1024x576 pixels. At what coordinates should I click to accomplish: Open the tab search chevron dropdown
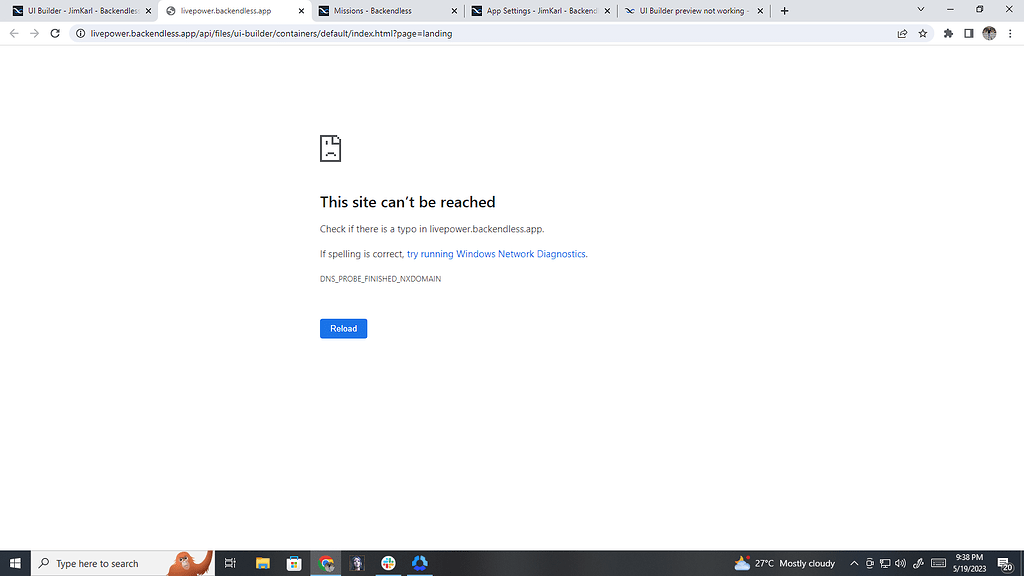click(920, 10)
